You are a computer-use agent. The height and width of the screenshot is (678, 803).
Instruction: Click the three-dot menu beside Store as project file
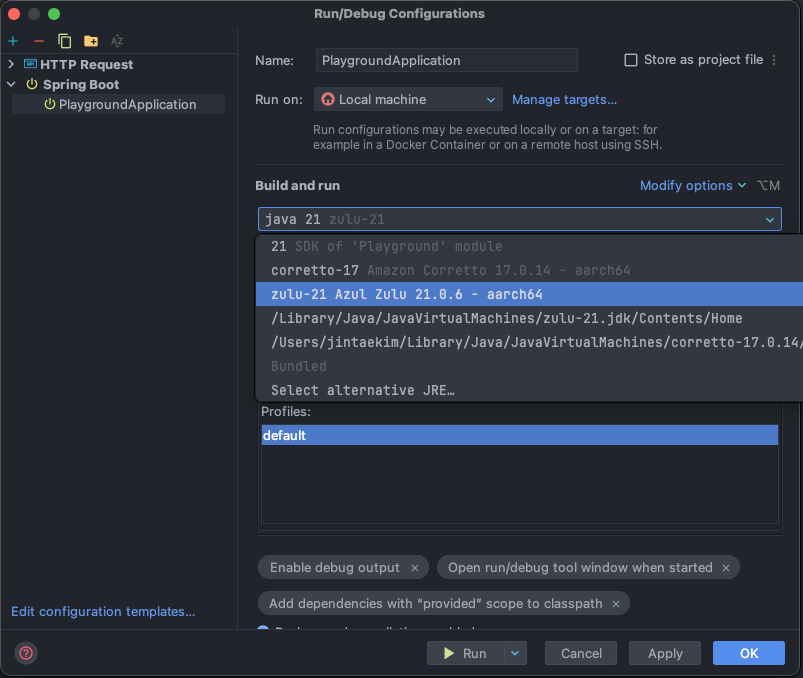(x=774, y=60)
